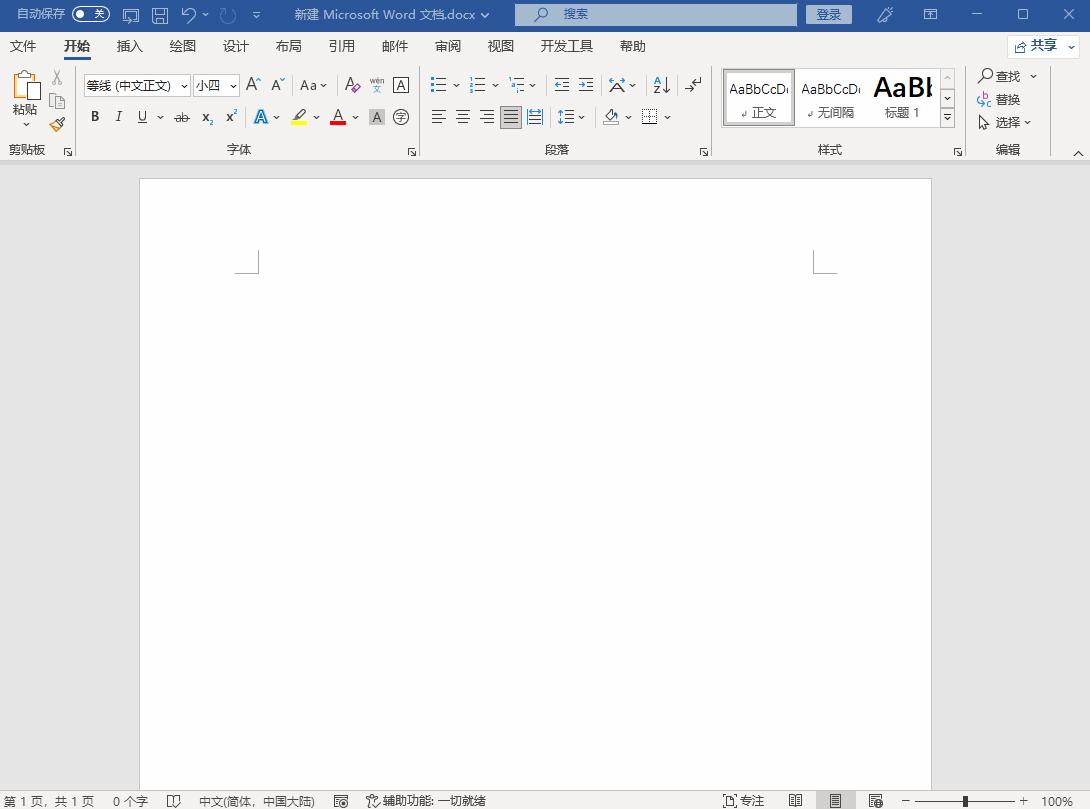Image resolution: width=1090 pixels, height=809 pixels.
Task: Switch to the 布局 ribbon tab
Action: [288, 46]
